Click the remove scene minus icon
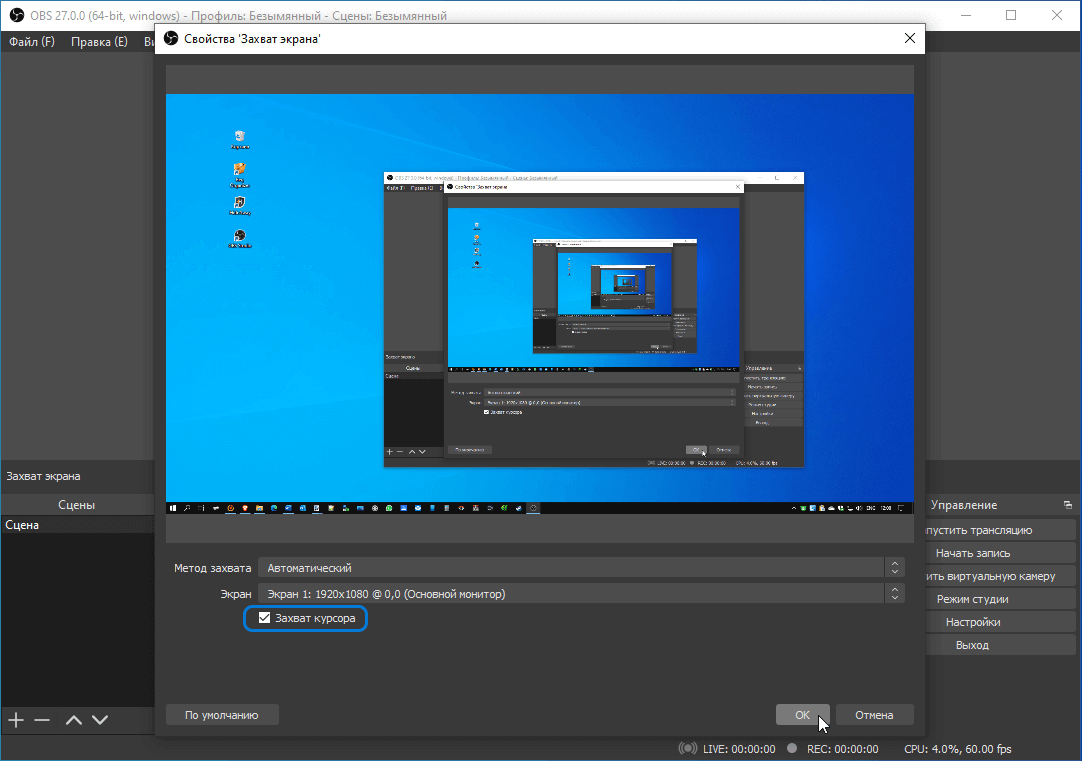Viewport: 1082px width, 761px height. pyautogui.click(x=42, y=719)
